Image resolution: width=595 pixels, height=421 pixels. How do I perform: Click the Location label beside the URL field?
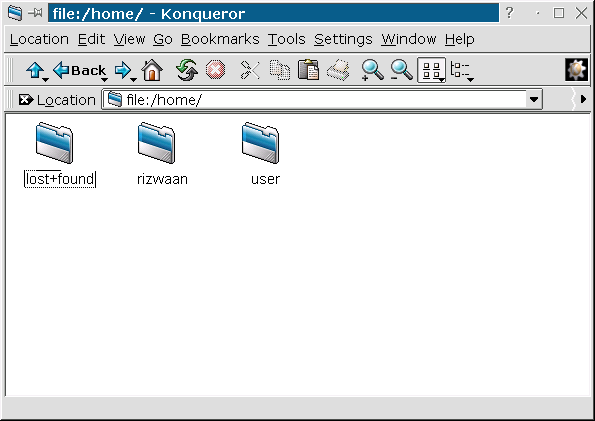66,100
